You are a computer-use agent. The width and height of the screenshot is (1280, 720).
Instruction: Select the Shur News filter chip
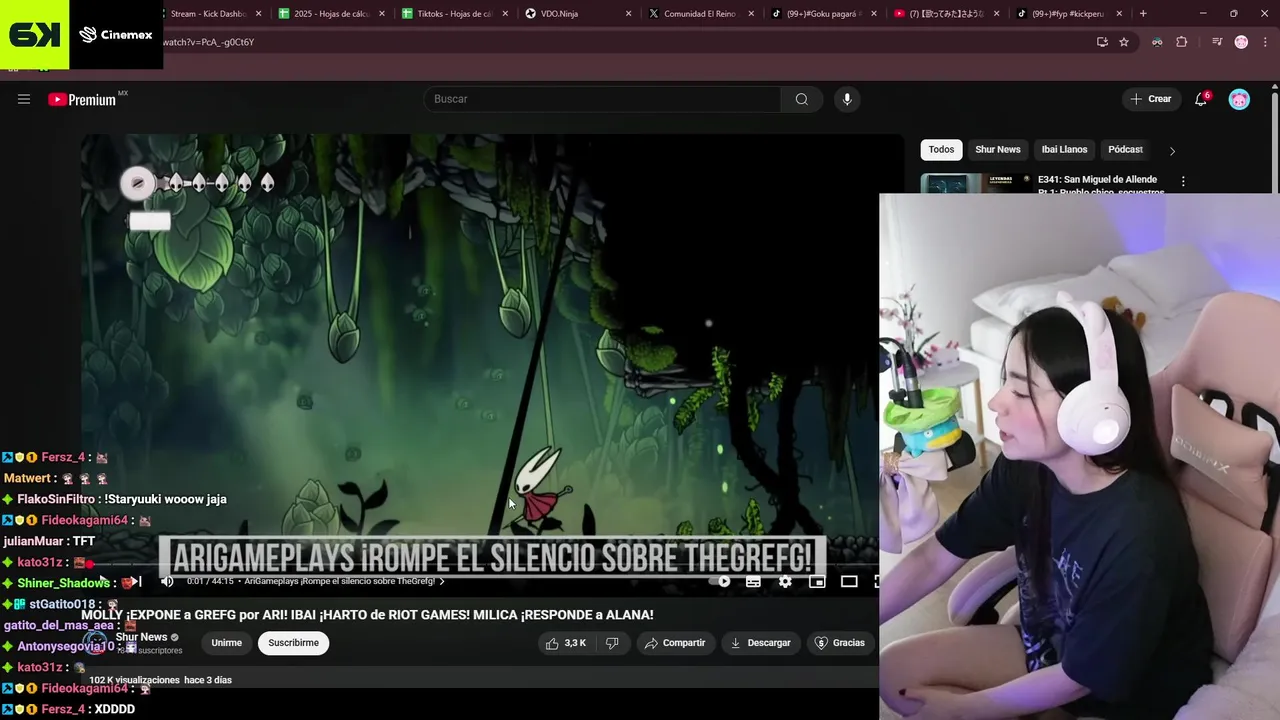tap(998, 149)
